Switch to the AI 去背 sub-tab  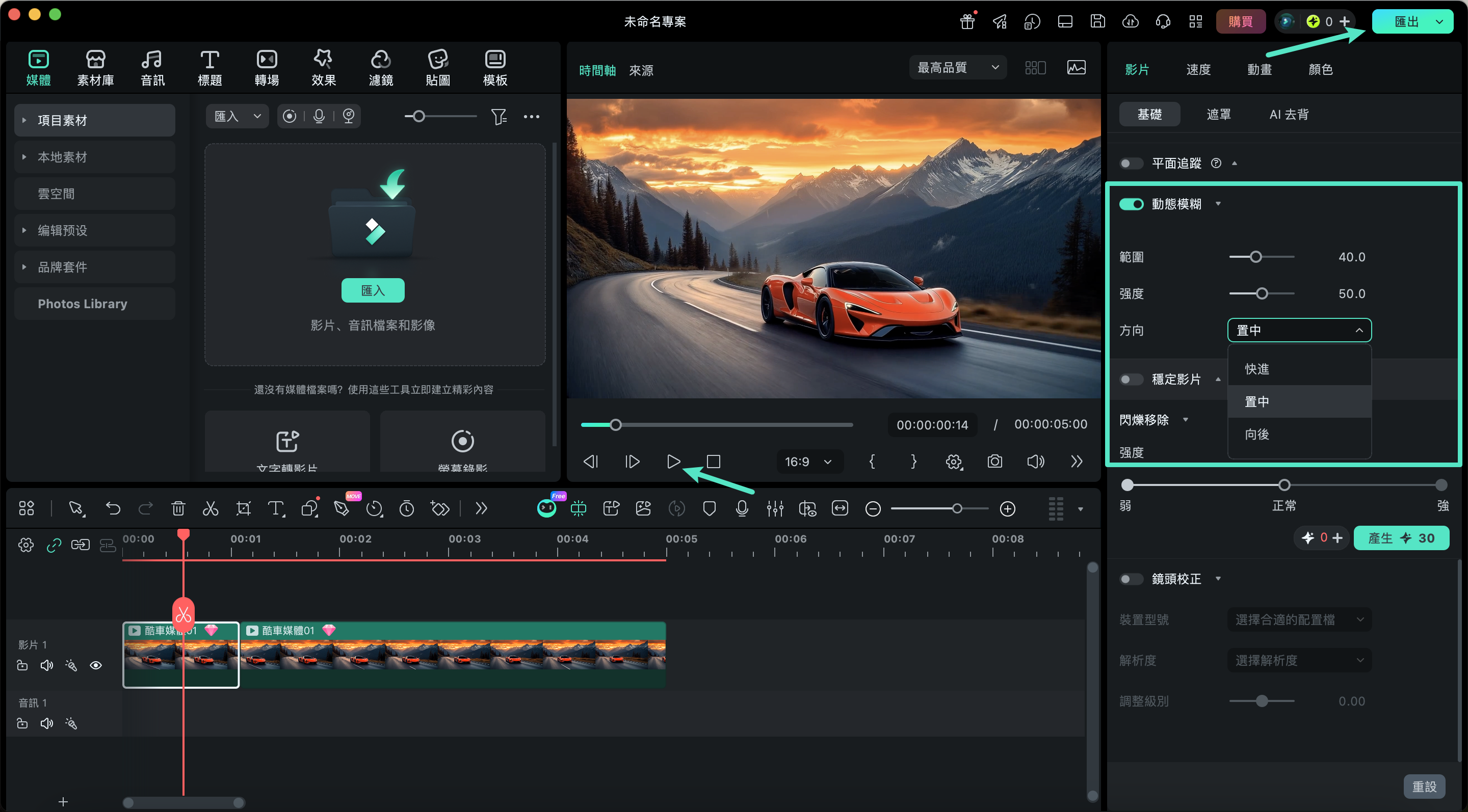tap(1289, 115)
